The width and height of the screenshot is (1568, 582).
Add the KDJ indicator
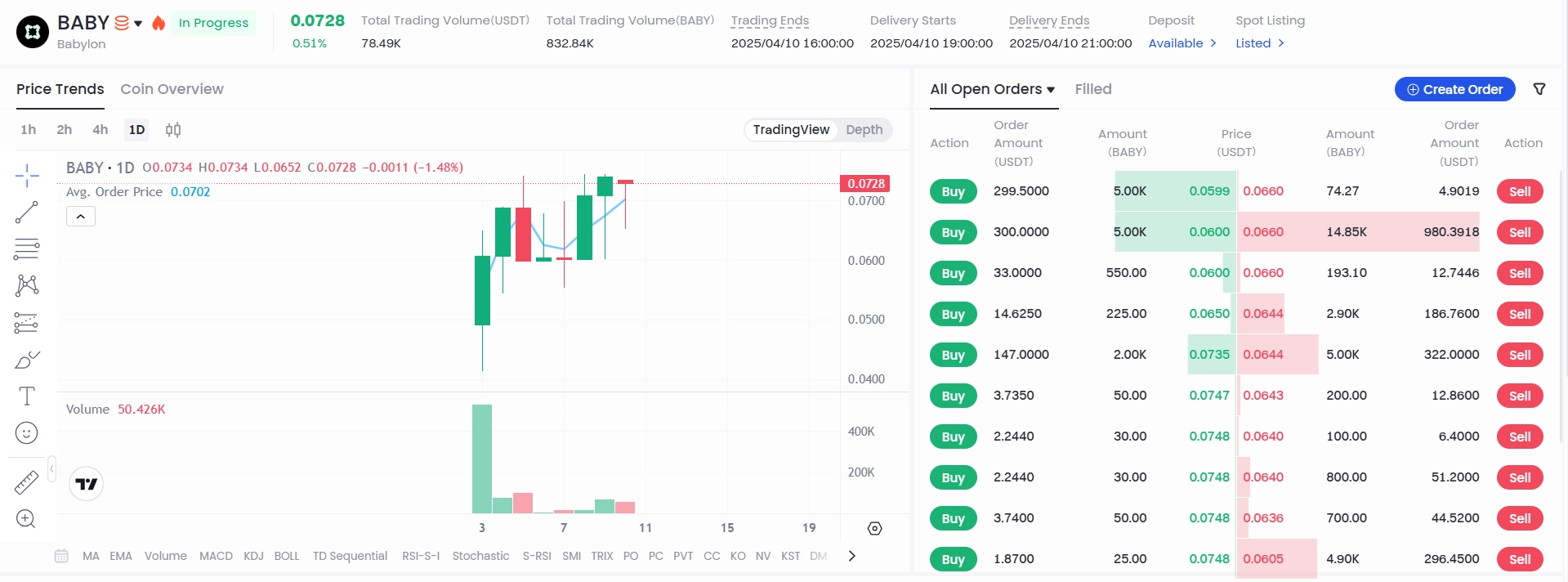coord(253,556)
